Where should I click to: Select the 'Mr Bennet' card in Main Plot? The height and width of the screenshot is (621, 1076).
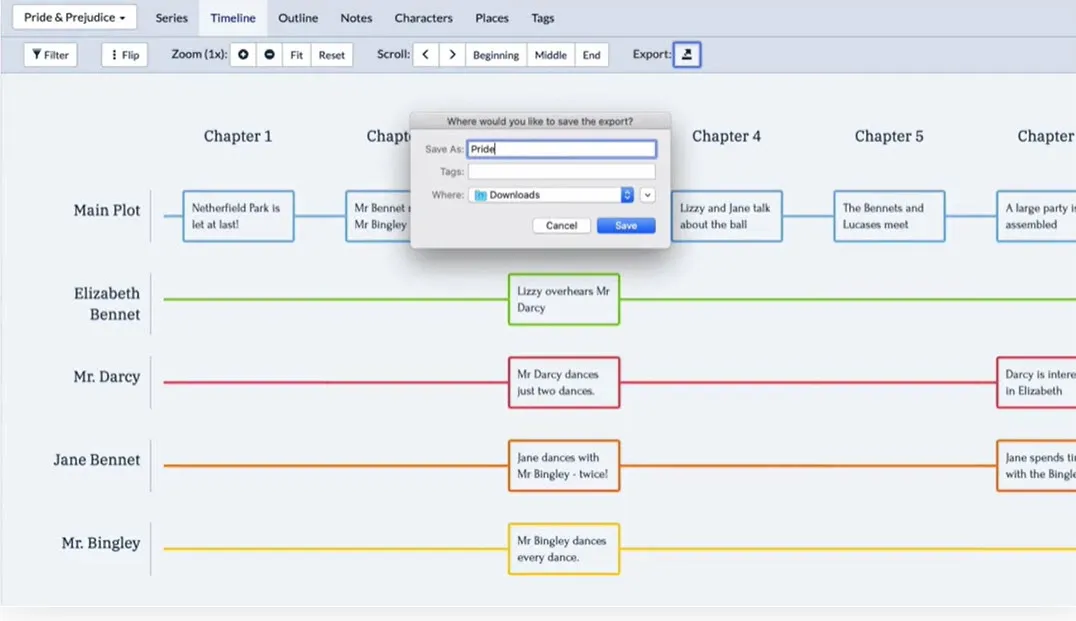tap(378, 216)
